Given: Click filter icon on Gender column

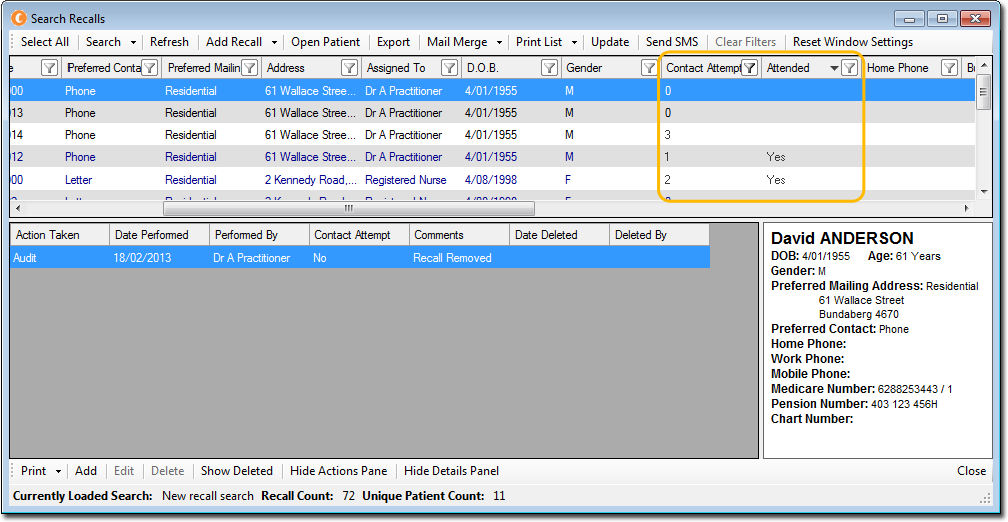Looking at the screenshot, I should pyautogui.click(x=649, y=68).
